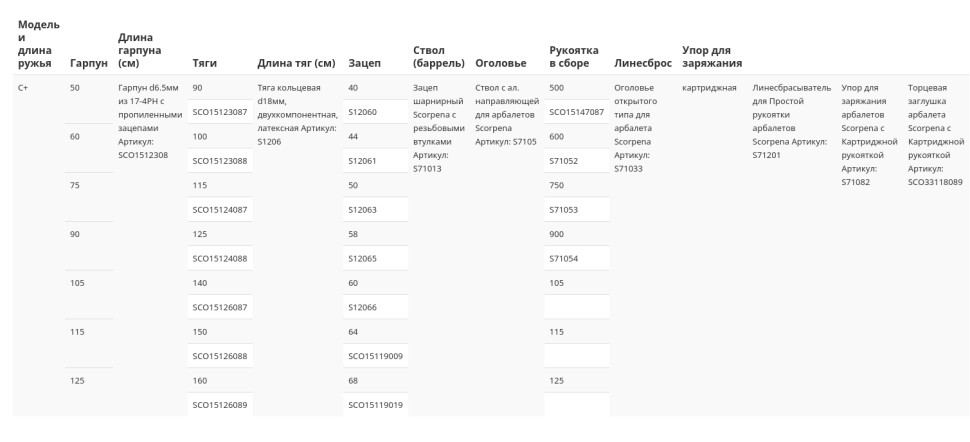Select the SCO15147087 article cell
Image resolution: width=970 pixels, height=442 pixels.
pos(577,112)
